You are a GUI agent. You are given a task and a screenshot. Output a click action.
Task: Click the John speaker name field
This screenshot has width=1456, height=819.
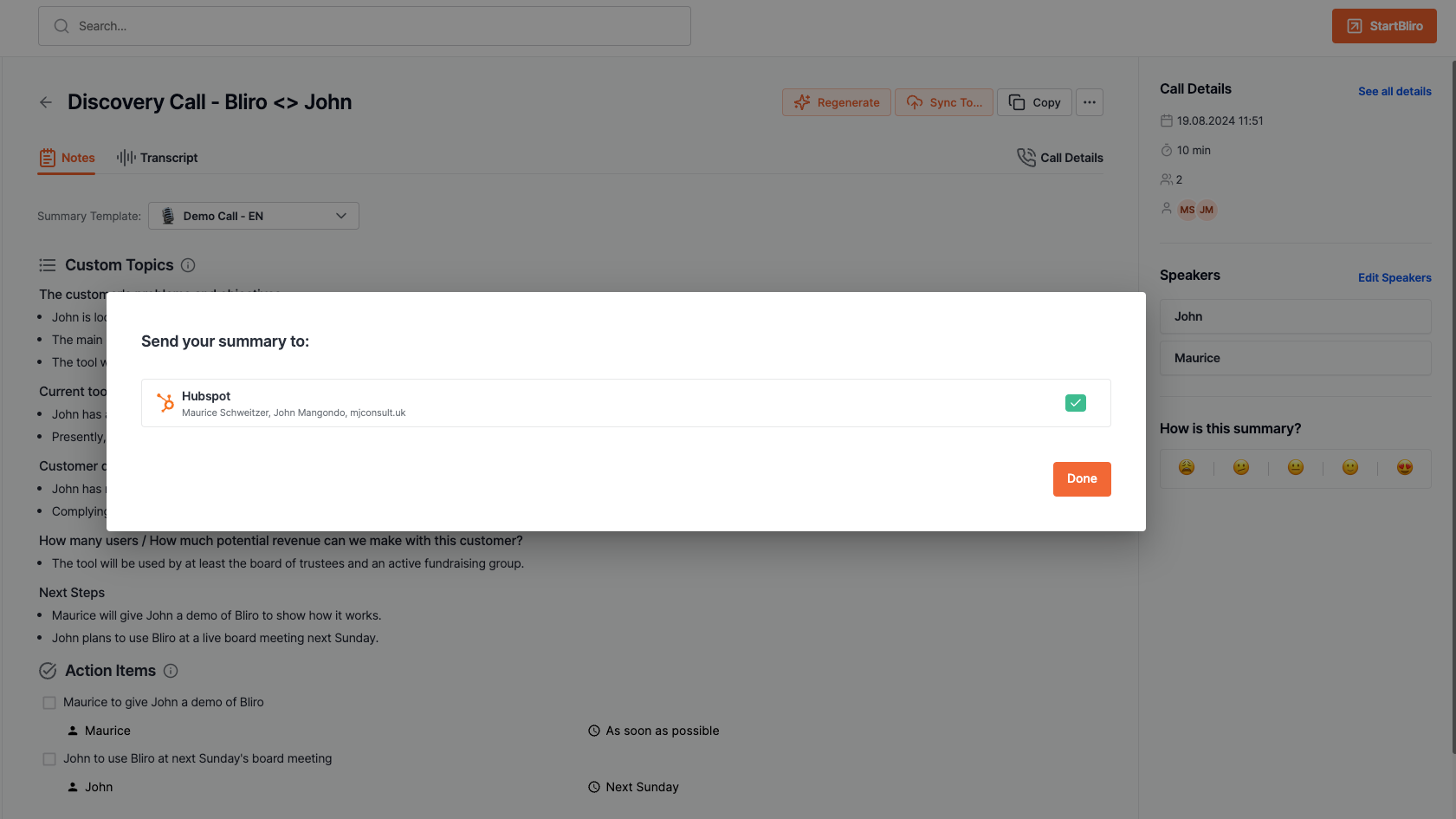[x=1294, y=316]
